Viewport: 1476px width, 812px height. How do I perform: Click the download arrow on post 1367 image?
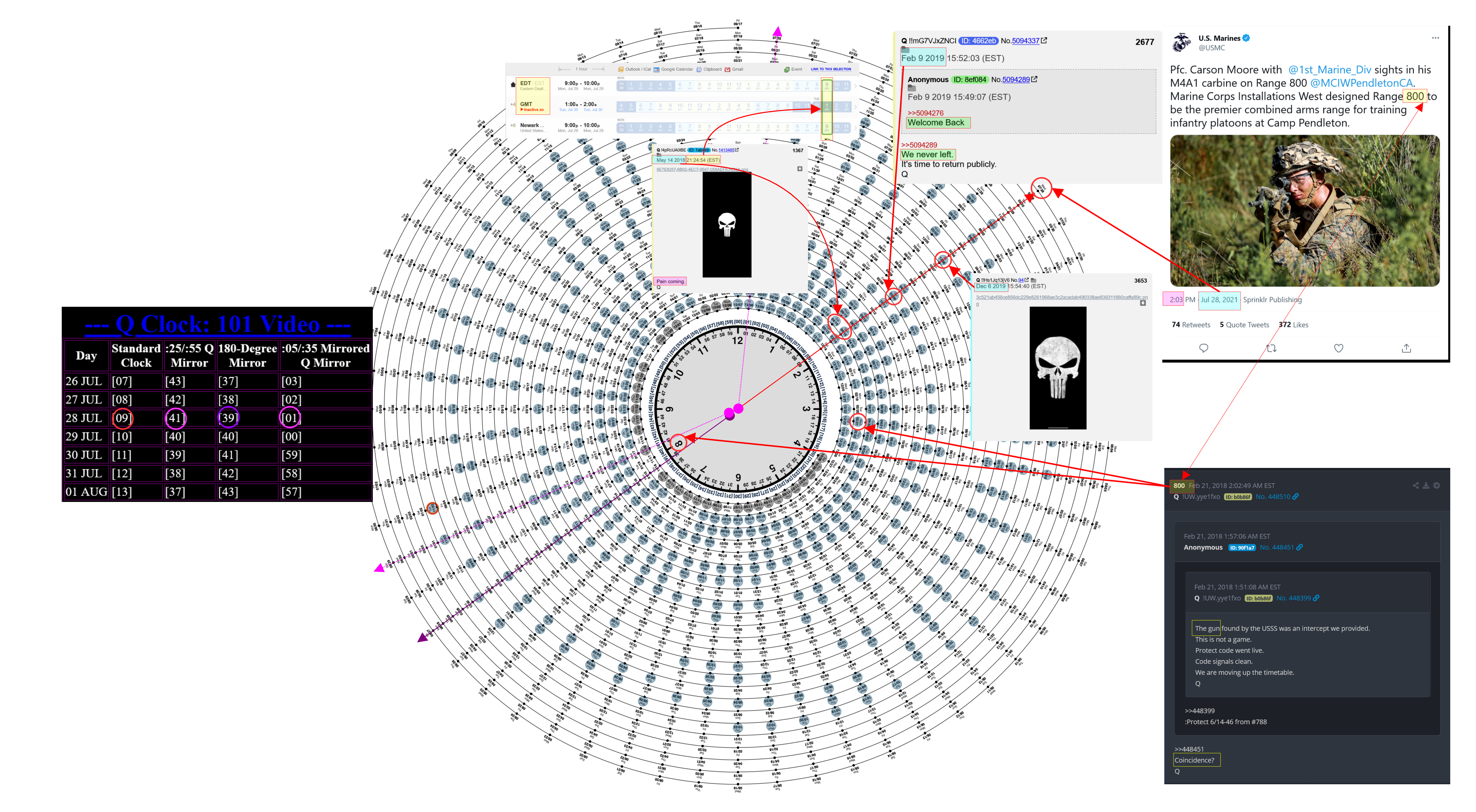(800, 168)
